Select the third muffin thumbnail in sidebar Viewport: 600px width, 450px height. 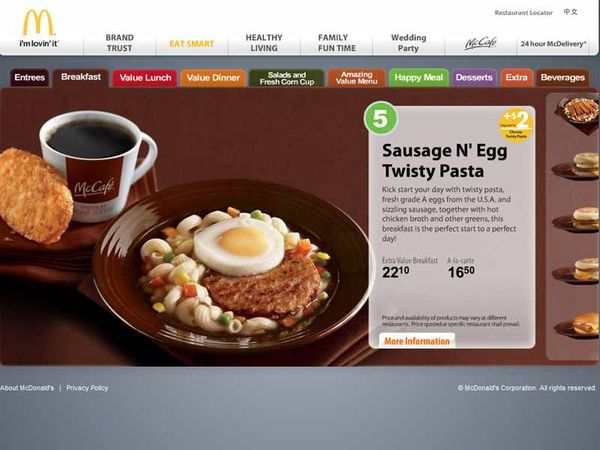[x=577, y=270]
